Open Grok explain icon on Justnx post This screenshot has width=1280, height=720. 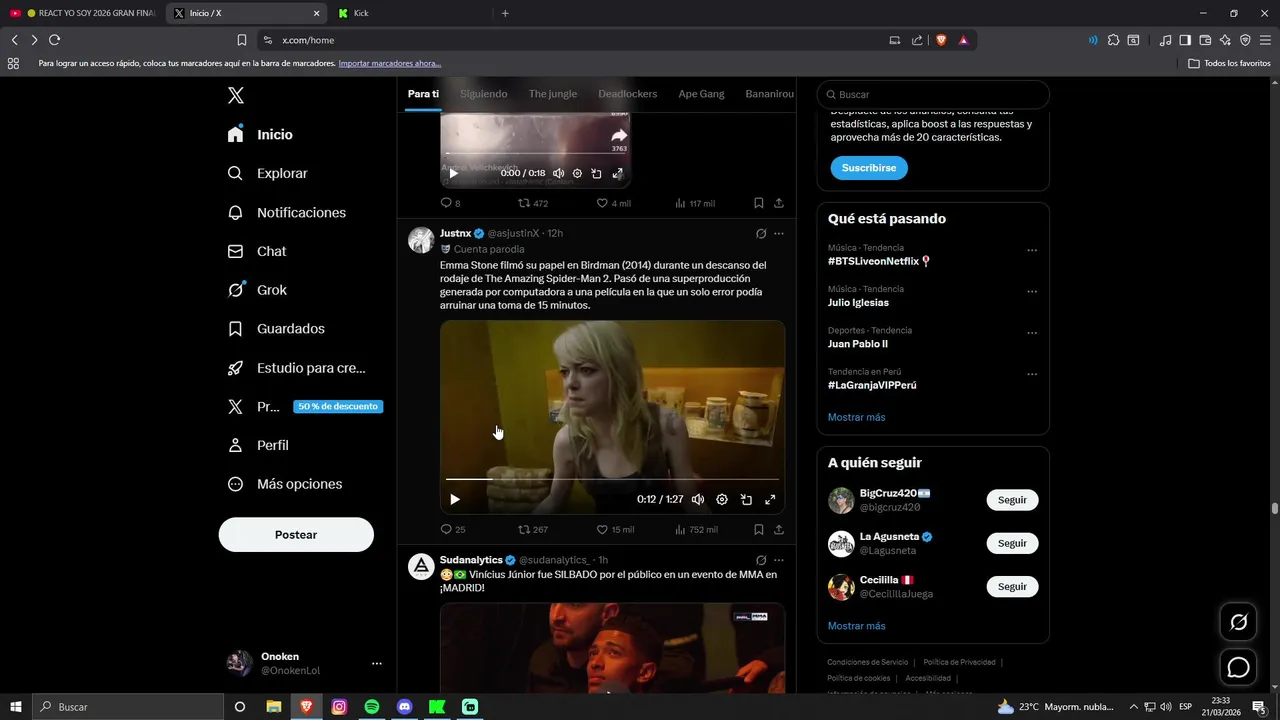coord(761,233)
